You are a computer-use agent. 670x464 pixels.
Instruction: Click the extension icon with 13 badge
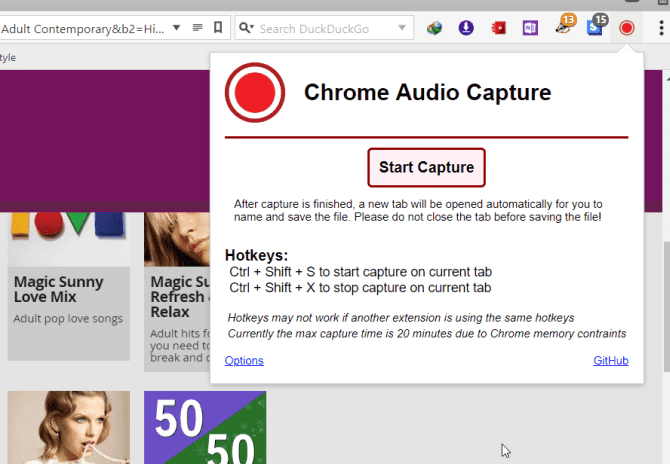565,26
